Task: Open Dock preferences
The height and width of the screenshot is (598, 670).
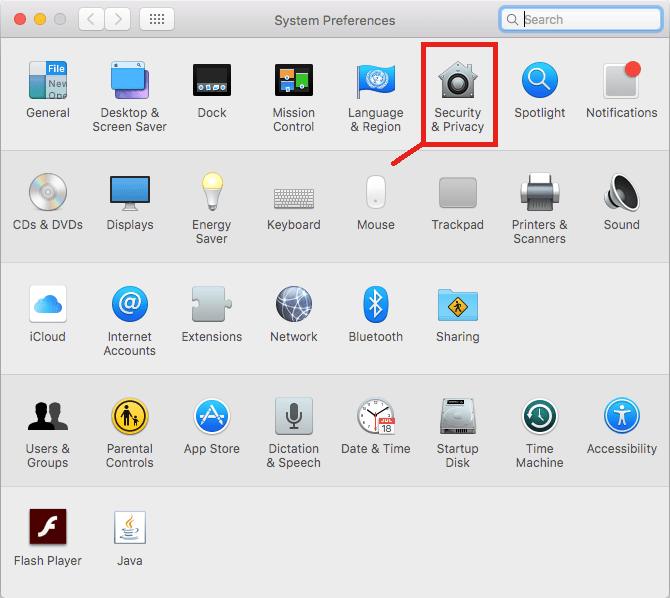Action: pyautogui.click(x=212, y=82)
